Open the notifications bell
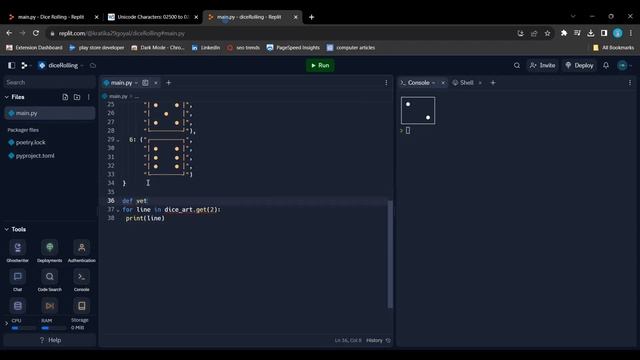 pos(606,65)
